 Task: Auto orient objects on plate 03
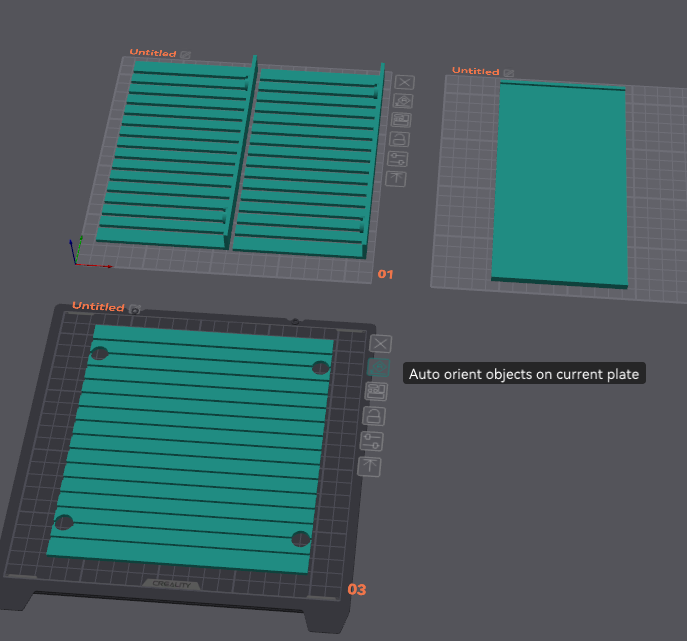[378, 368]
